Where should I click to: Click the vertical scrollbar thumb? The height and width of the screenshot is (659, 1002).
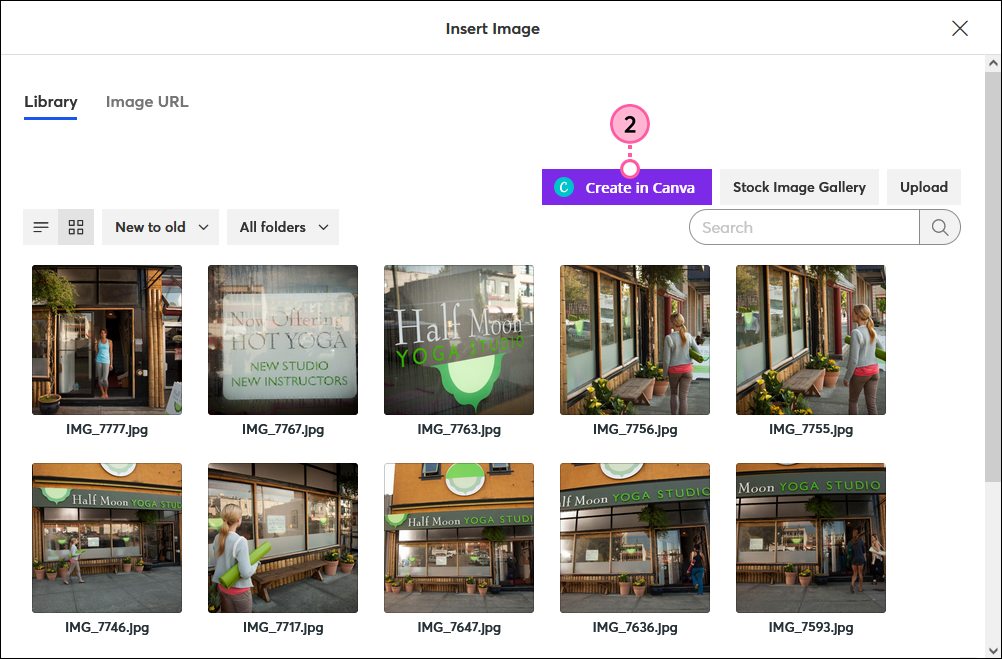click(993, 277)
